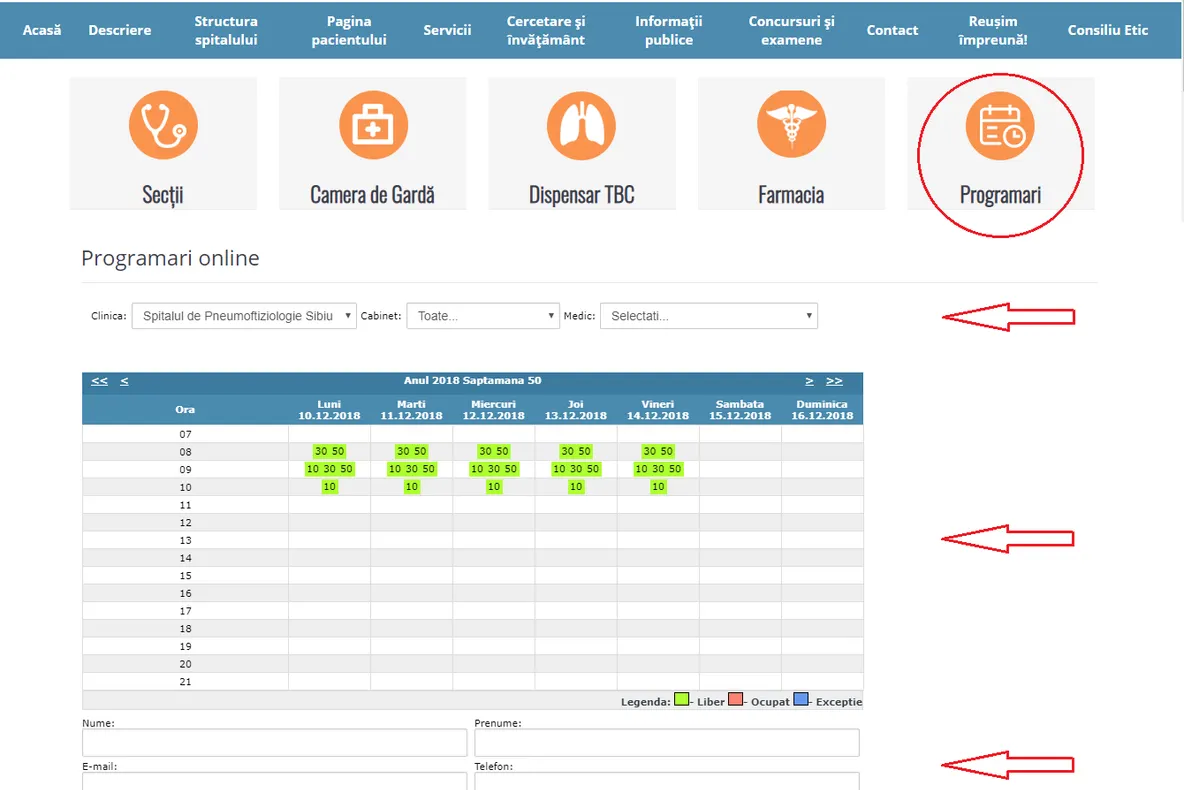1184x790 pixels.
Task: Click the green Liber legend swatch
Action: tap(681, 699)
